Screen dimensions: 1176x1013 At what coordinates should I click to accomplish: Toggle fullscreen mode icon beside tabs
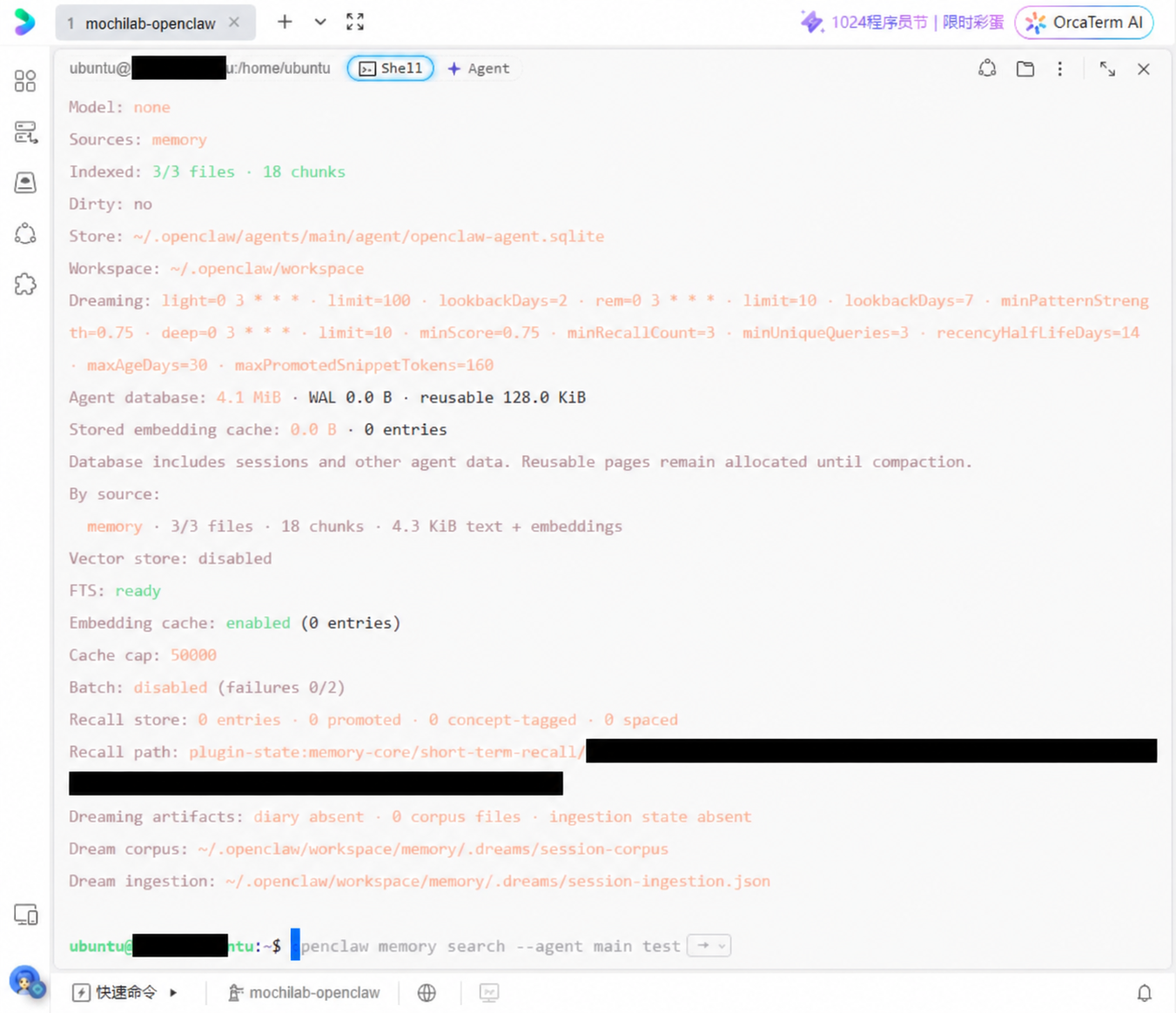click(x=355, y=22)
